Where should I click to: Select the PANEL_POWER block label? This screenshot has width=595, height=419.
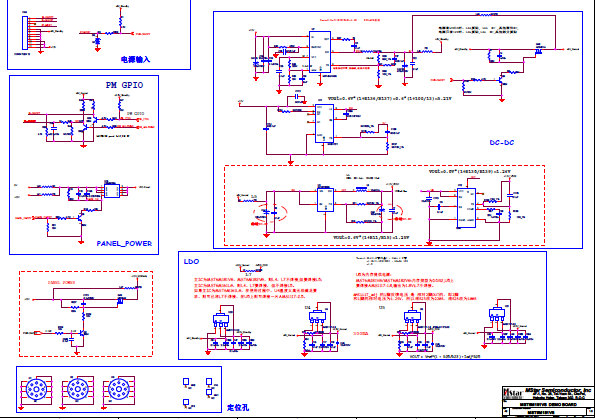[124, 243]
